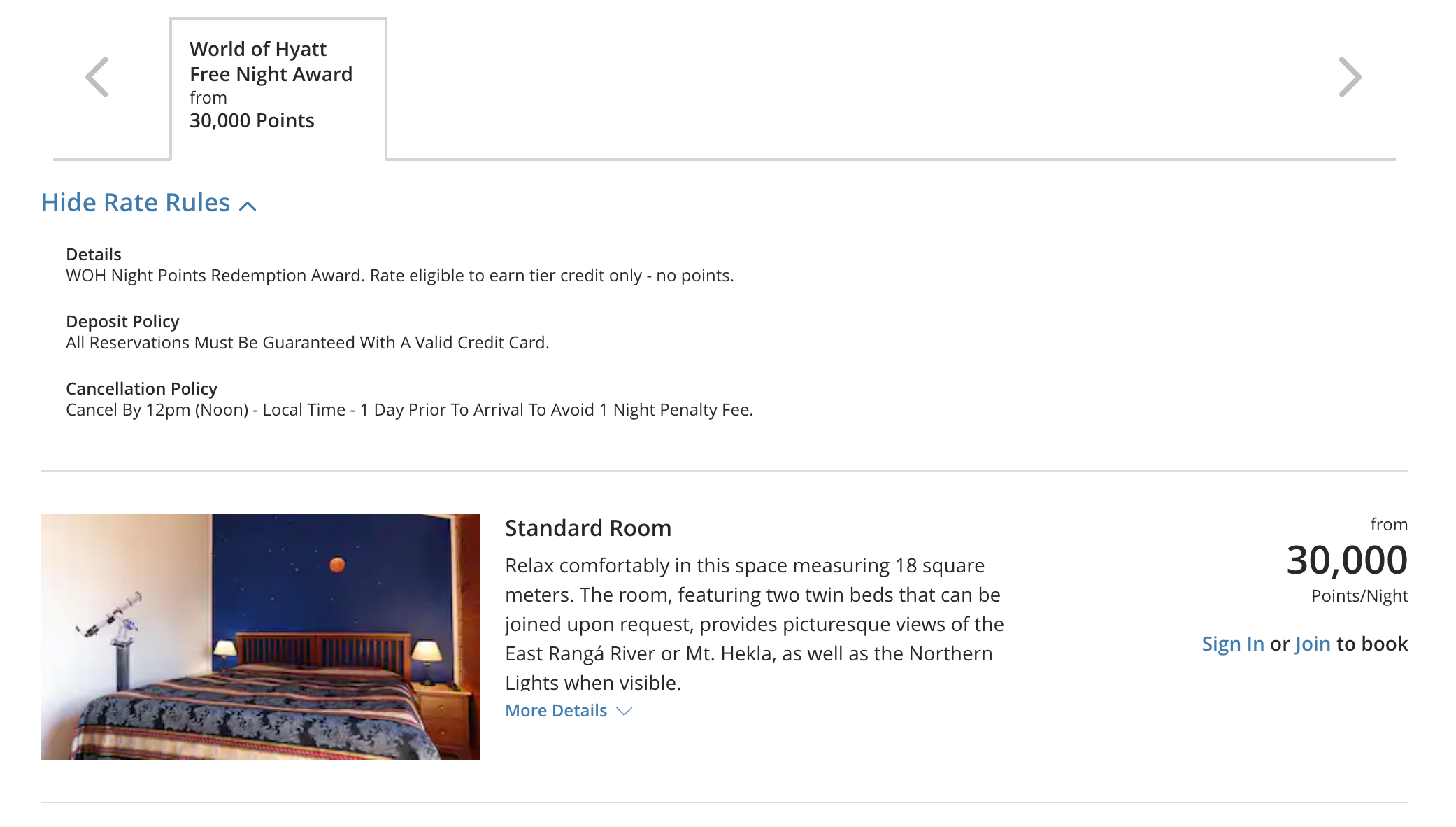Click the Join link to book
Image resolution: width=1456 pixels, height=827 pixels.
[1313, 644]
